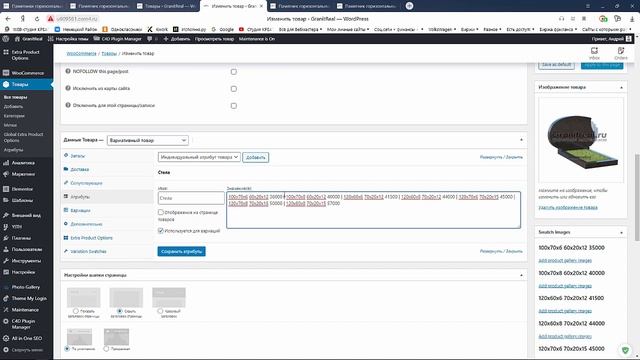The height and width of the screenshot is (360, 640).
Task: Open Пользователи in the admin sidebar
Action: pos(27,249)
